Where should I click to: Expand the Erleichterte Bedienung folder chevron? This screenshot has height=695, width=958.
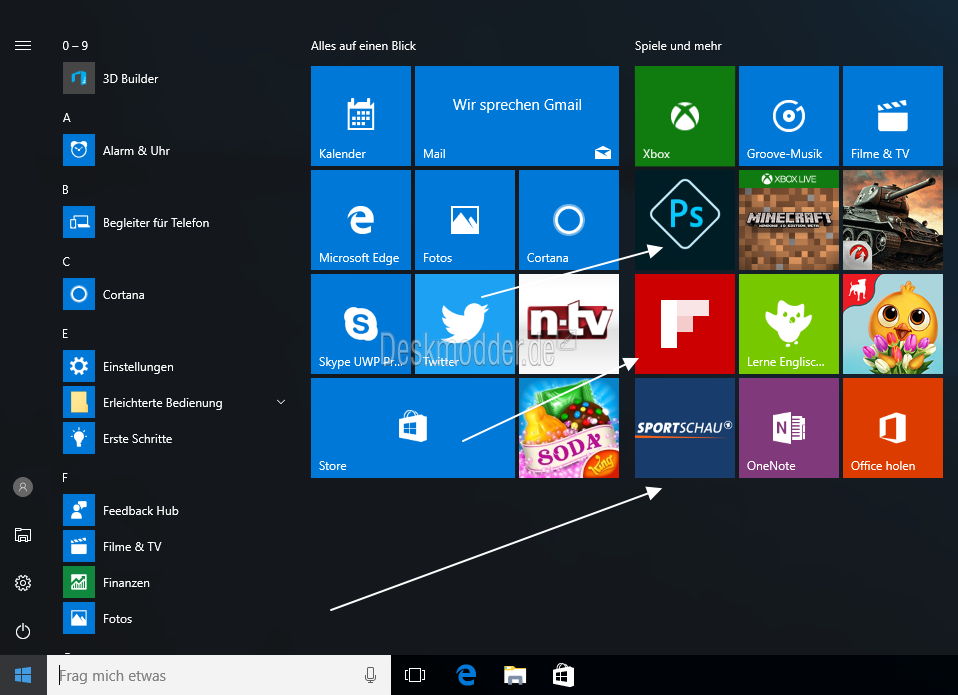(x=281, y=402)
